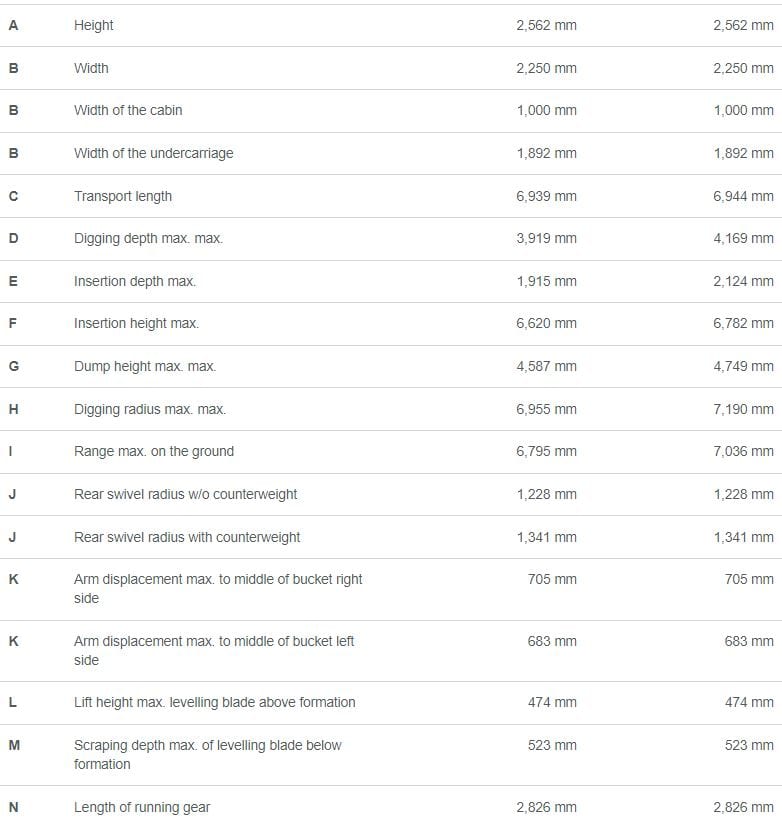This screenshot has height=826, width=782.
Task: Click the Length of running gear label
Action: [x=142, y=807]
